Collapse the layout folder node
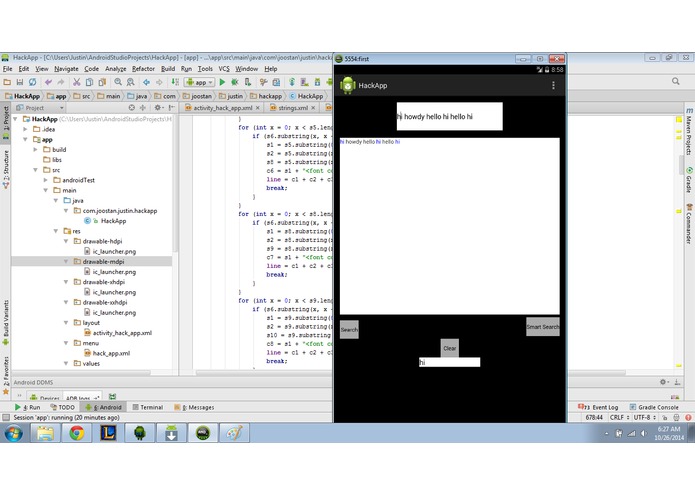695x494 pixels. point(66,323)
